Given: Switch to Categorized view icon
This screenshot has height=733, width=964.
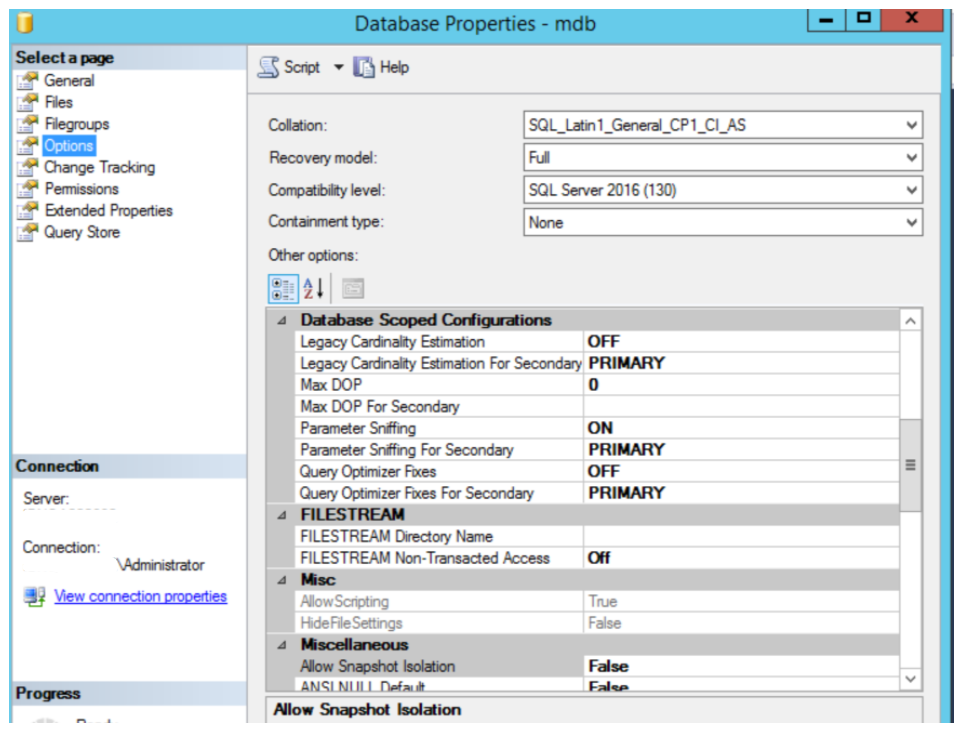Looking at the screenshot, I should coord(283,289).
